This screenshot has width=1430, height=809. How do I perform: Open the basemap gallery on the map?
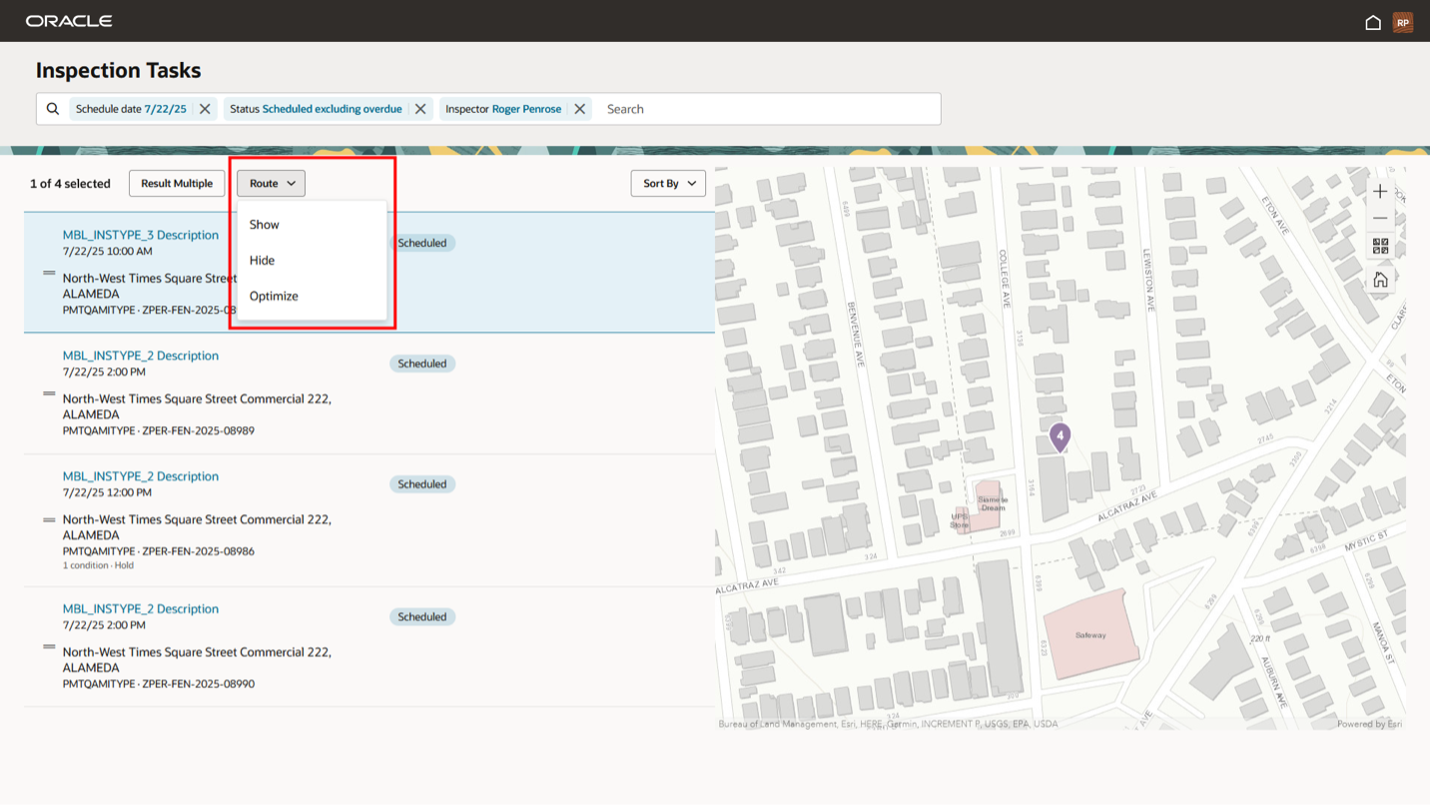pos(1380,246)
